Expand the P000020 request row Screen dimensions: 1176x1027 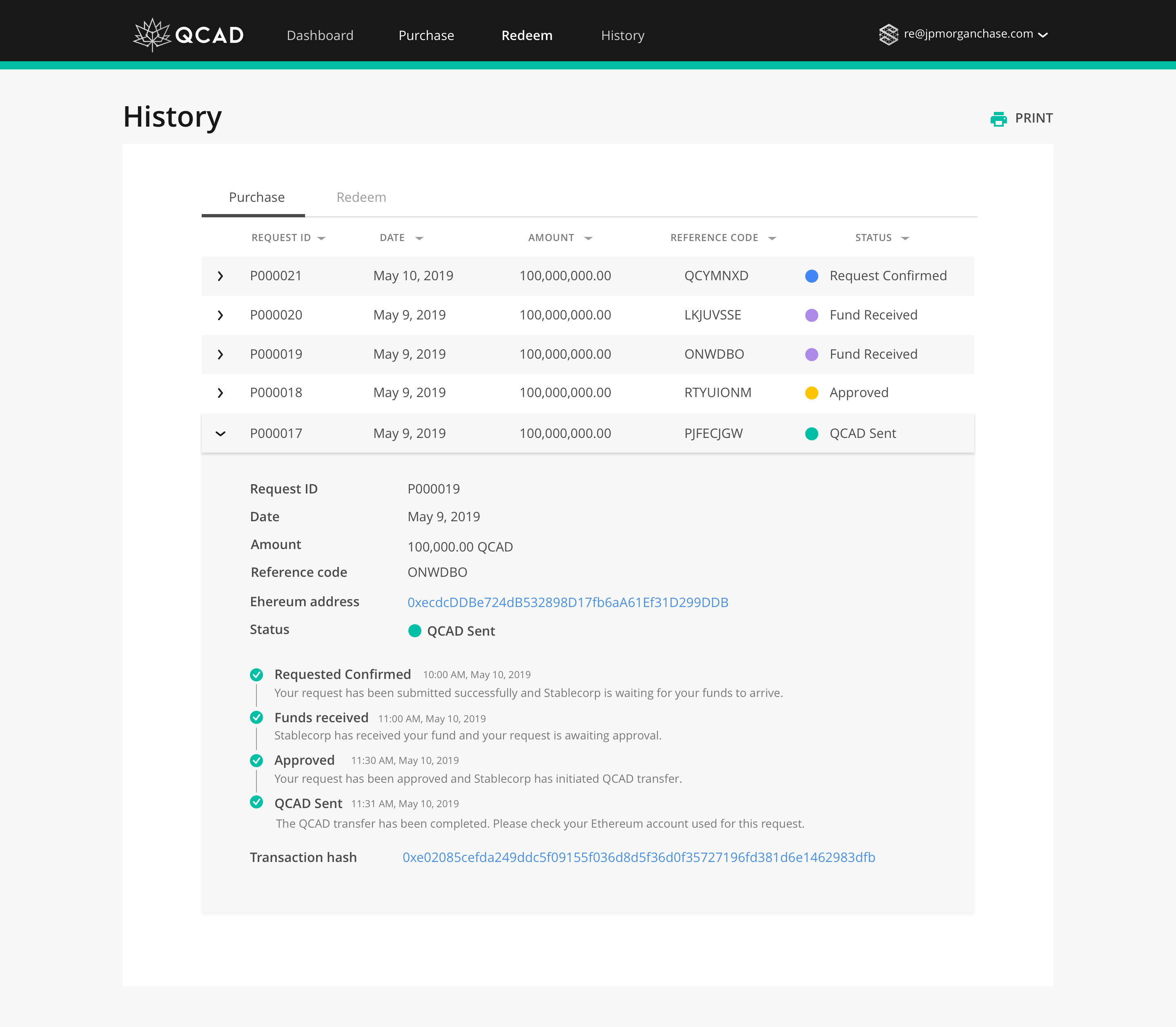tap(220, 315)
